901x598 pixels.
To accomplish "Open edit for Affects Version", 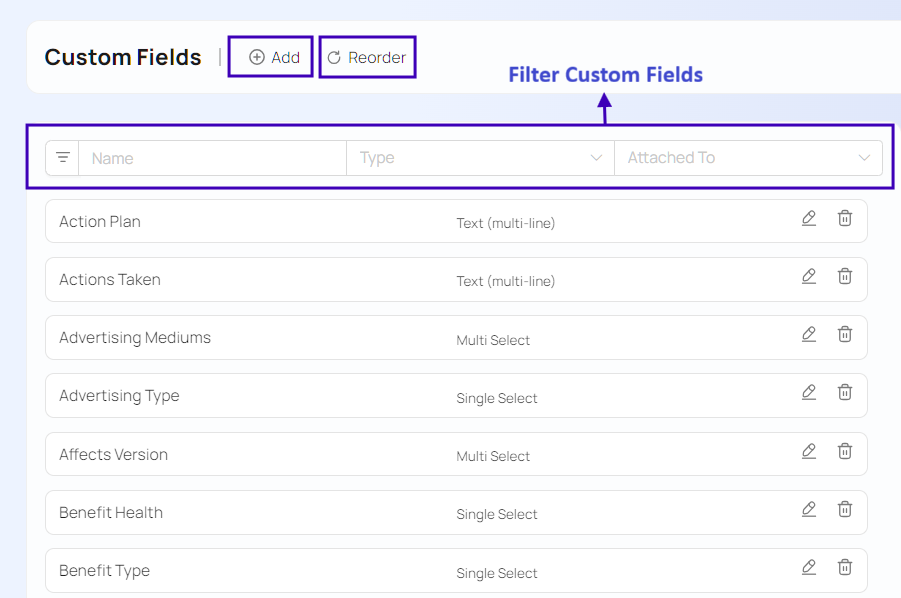I will tap(809, 451).
